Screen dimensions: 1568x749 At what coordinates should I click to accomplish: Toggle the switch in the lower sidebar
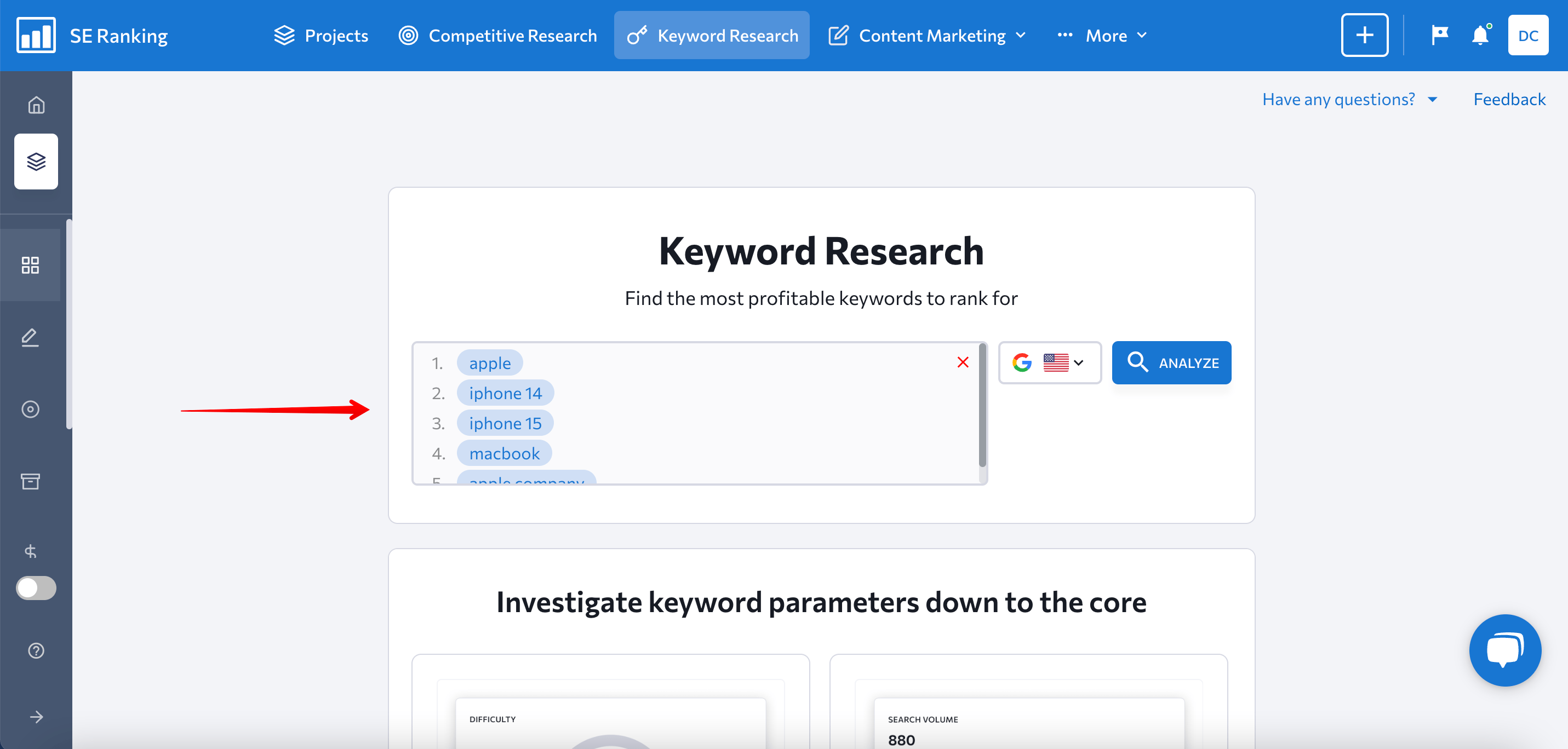point(36,588)
